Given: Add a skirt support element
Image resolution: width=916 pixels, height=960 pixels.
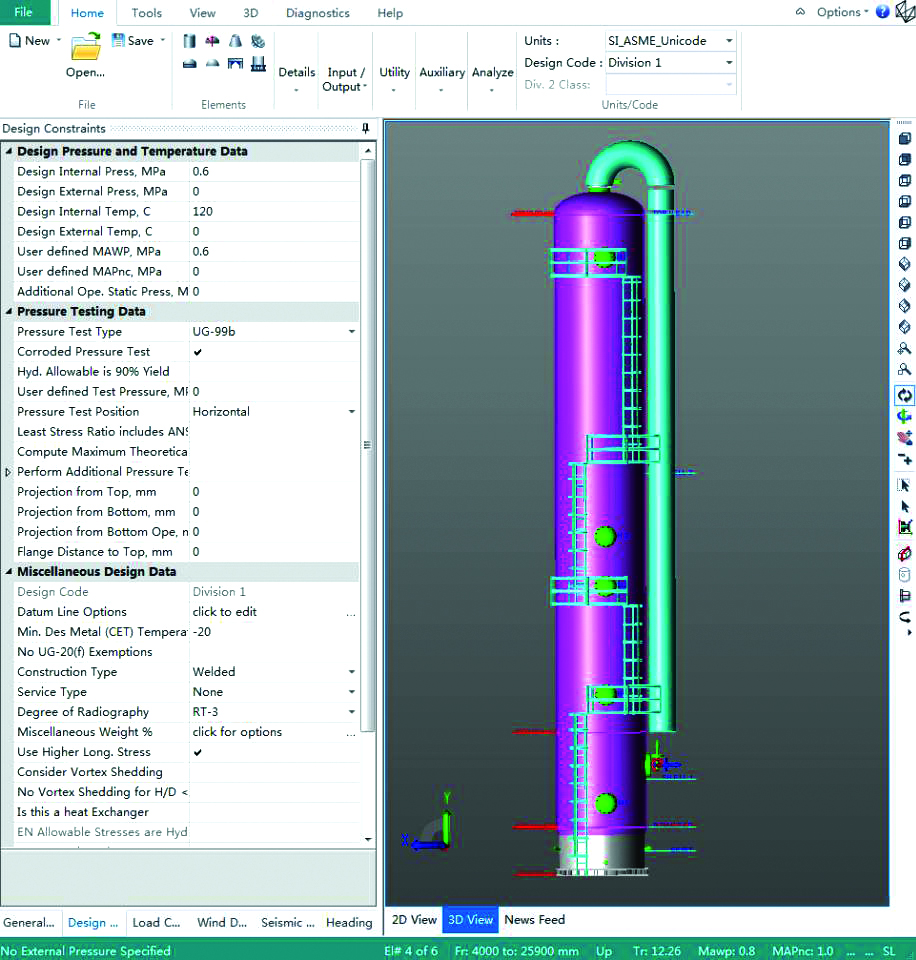Looking at the screenshot, I should click(259, 63).
